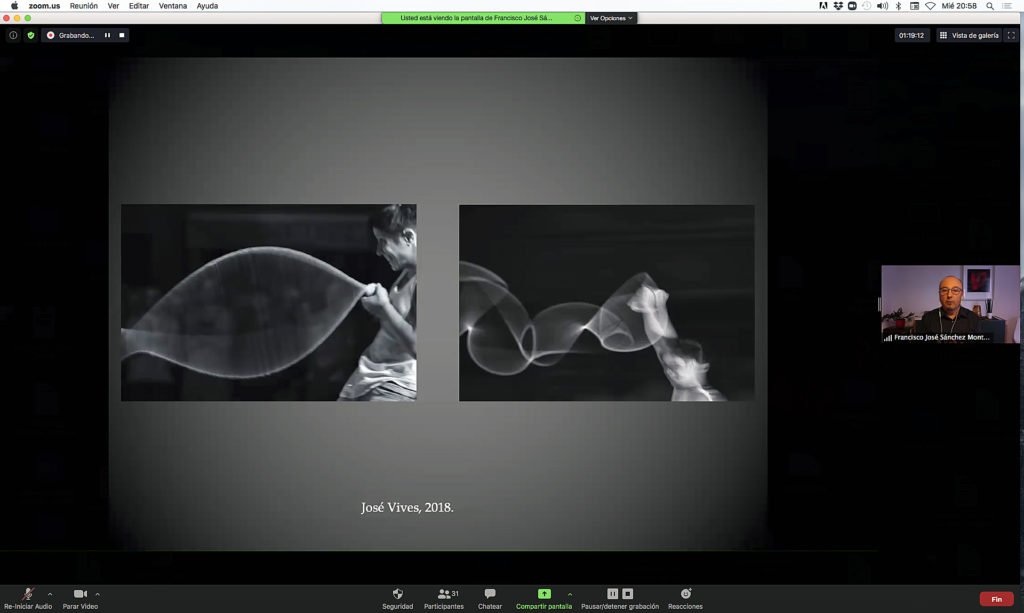This screenshot has height=613, width=1024.
Task: Unmute microphone with Re-Iniciar Audio icon
Action: (x=27, y=594)
